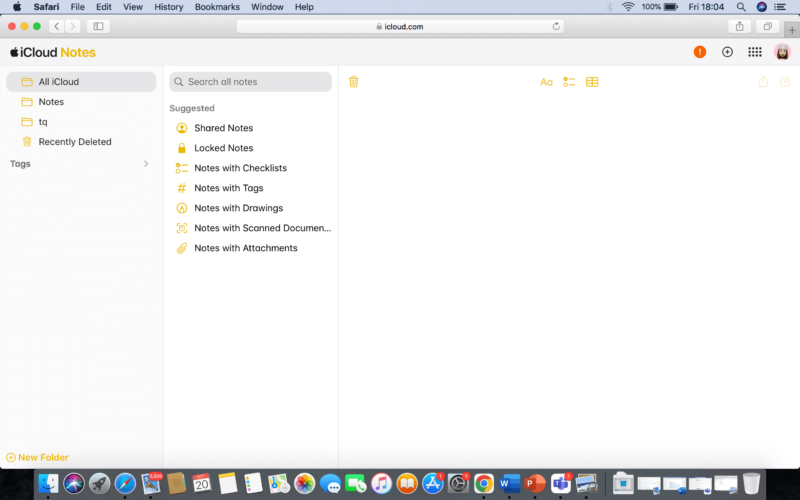Screen dimensions: 800x500
Task: Open PowerPoint in the Dock
Action: pyautogui.click(x=535, y=483)
